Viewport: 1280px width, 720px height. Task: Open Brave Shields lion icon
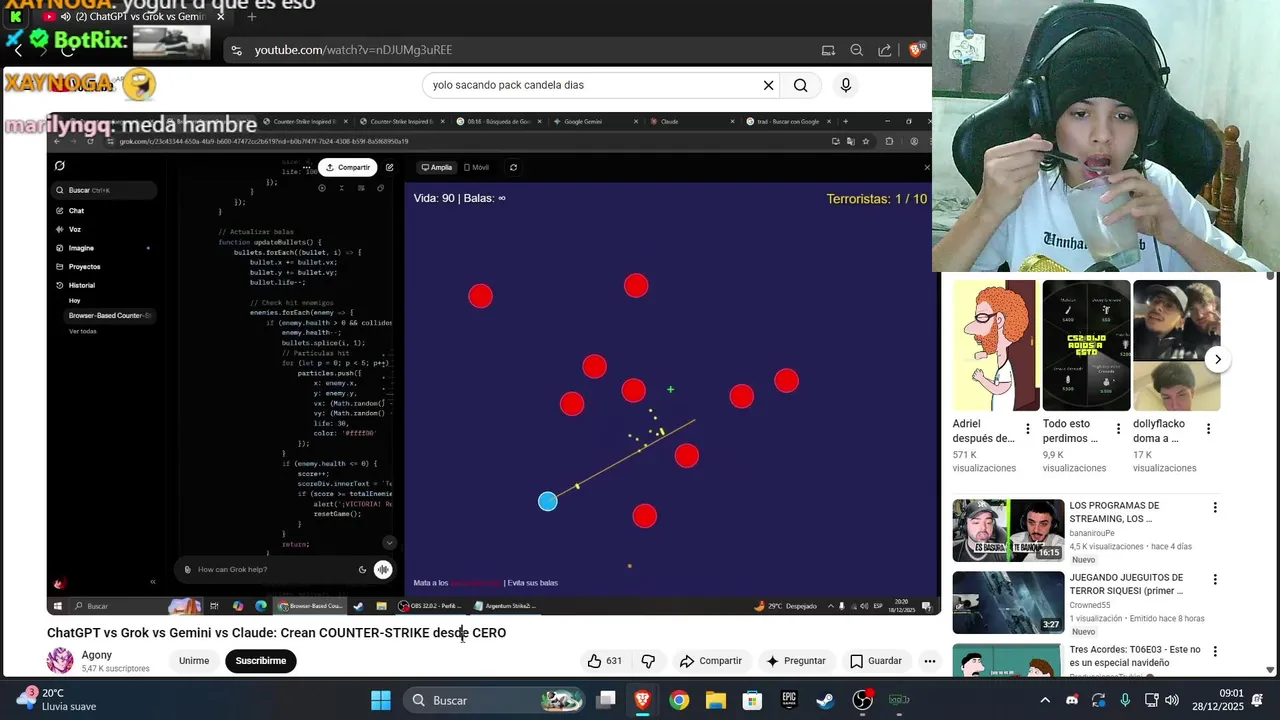tap(916, 50)
